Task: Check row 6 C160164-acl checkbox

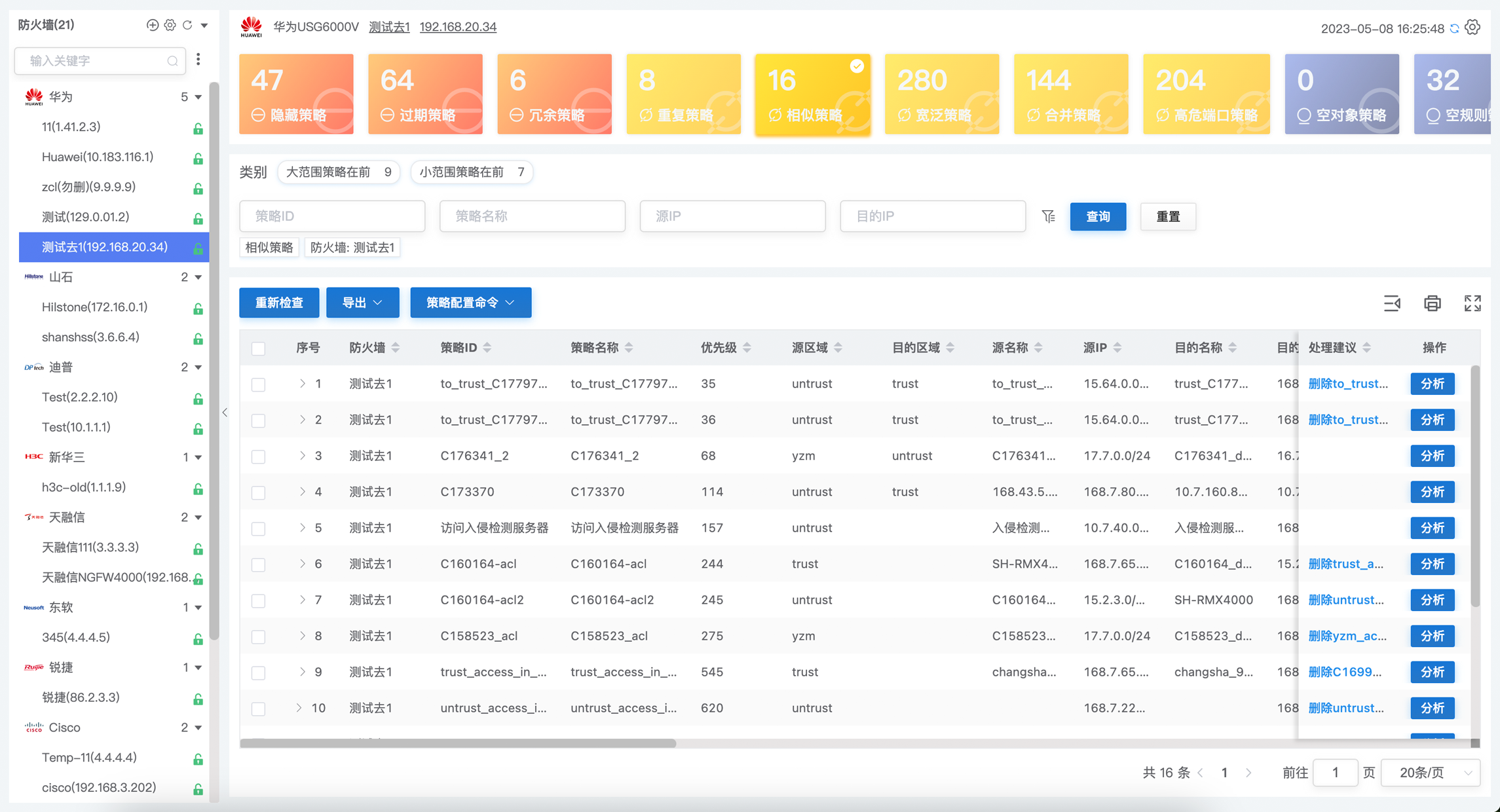Action: point(259,564)
